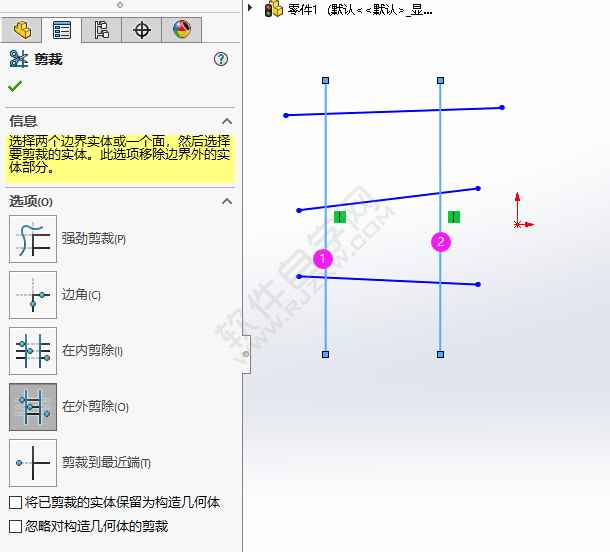
Task: Open the DimXpertManager crosshair tab
Action: (142, 30)
